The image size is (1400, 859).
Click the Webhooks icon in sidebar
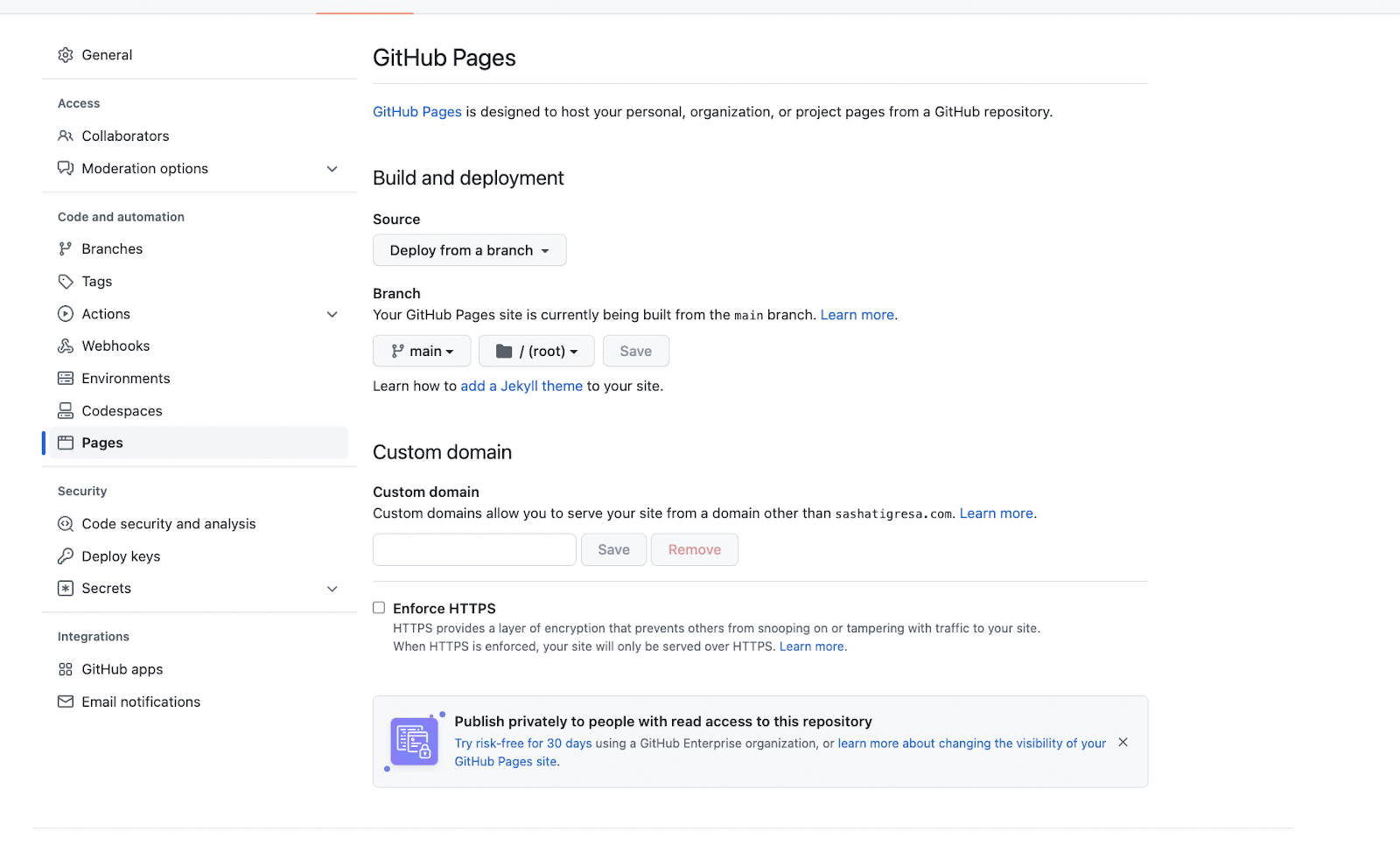tap(66, 346)
